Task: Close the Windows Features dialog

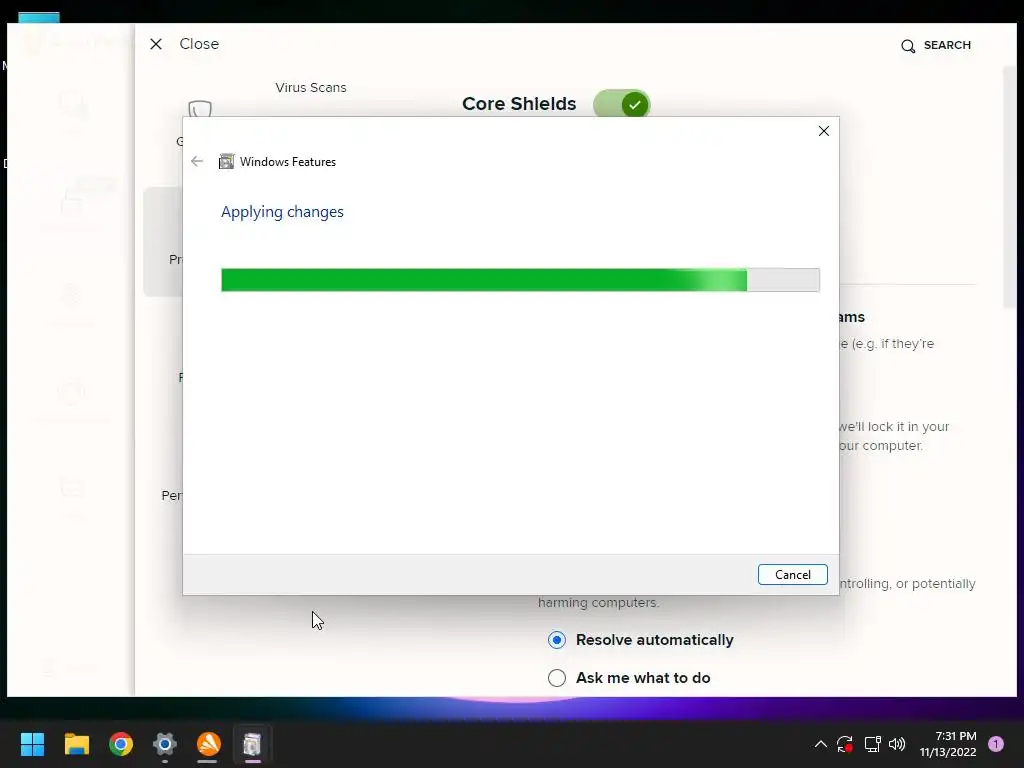Action: click(x=824, y=131)
